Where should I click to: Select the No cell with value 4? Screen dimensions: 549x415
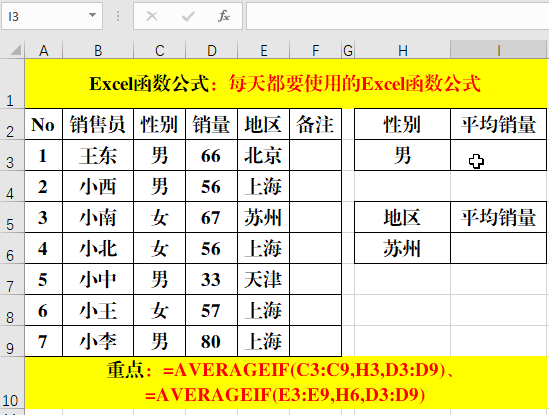click(43, 248)
